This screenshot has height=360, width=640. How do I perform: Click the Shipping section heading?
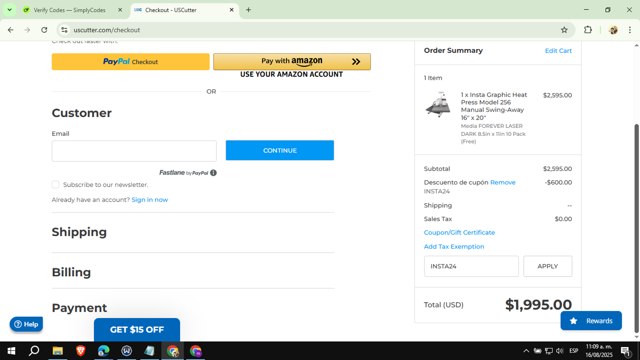pyautogui.click(x=79, y=232)
